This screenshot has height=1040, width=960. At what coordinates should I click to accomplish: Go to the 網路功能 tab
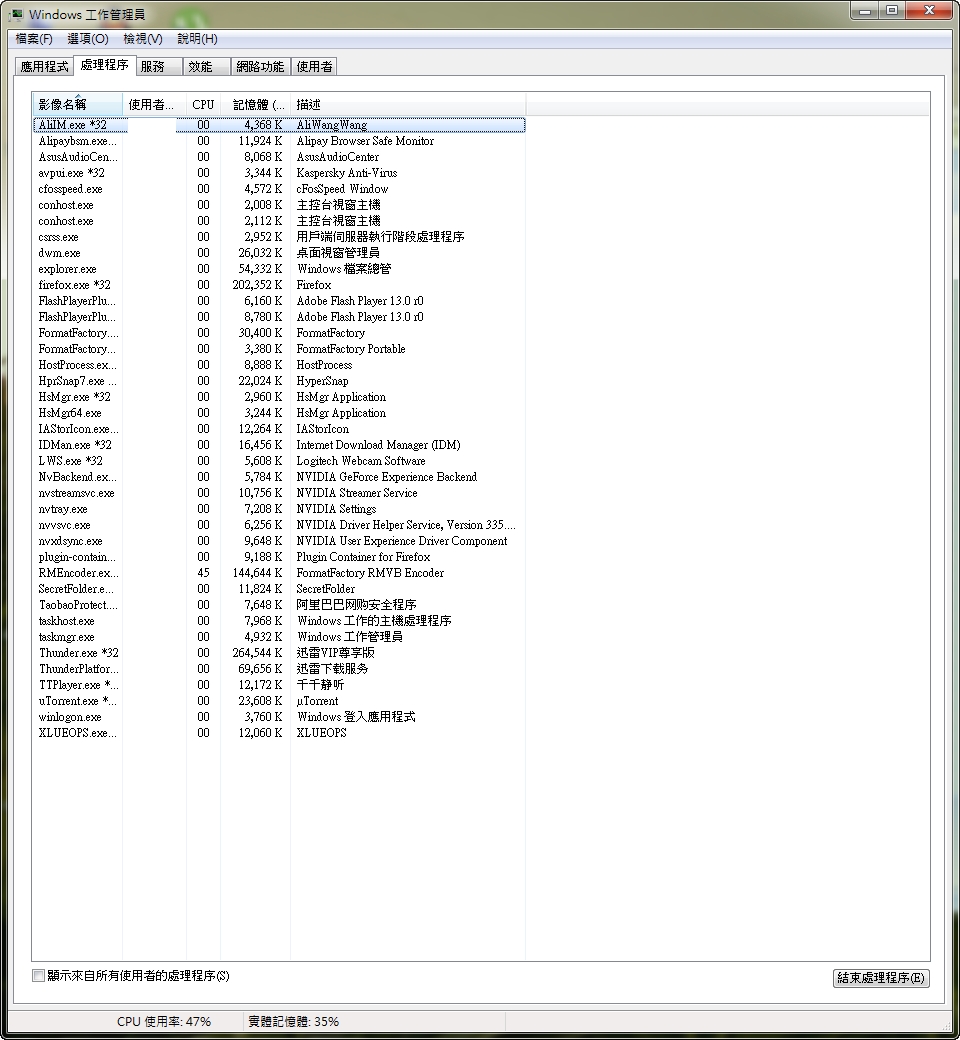coord(260,66)
